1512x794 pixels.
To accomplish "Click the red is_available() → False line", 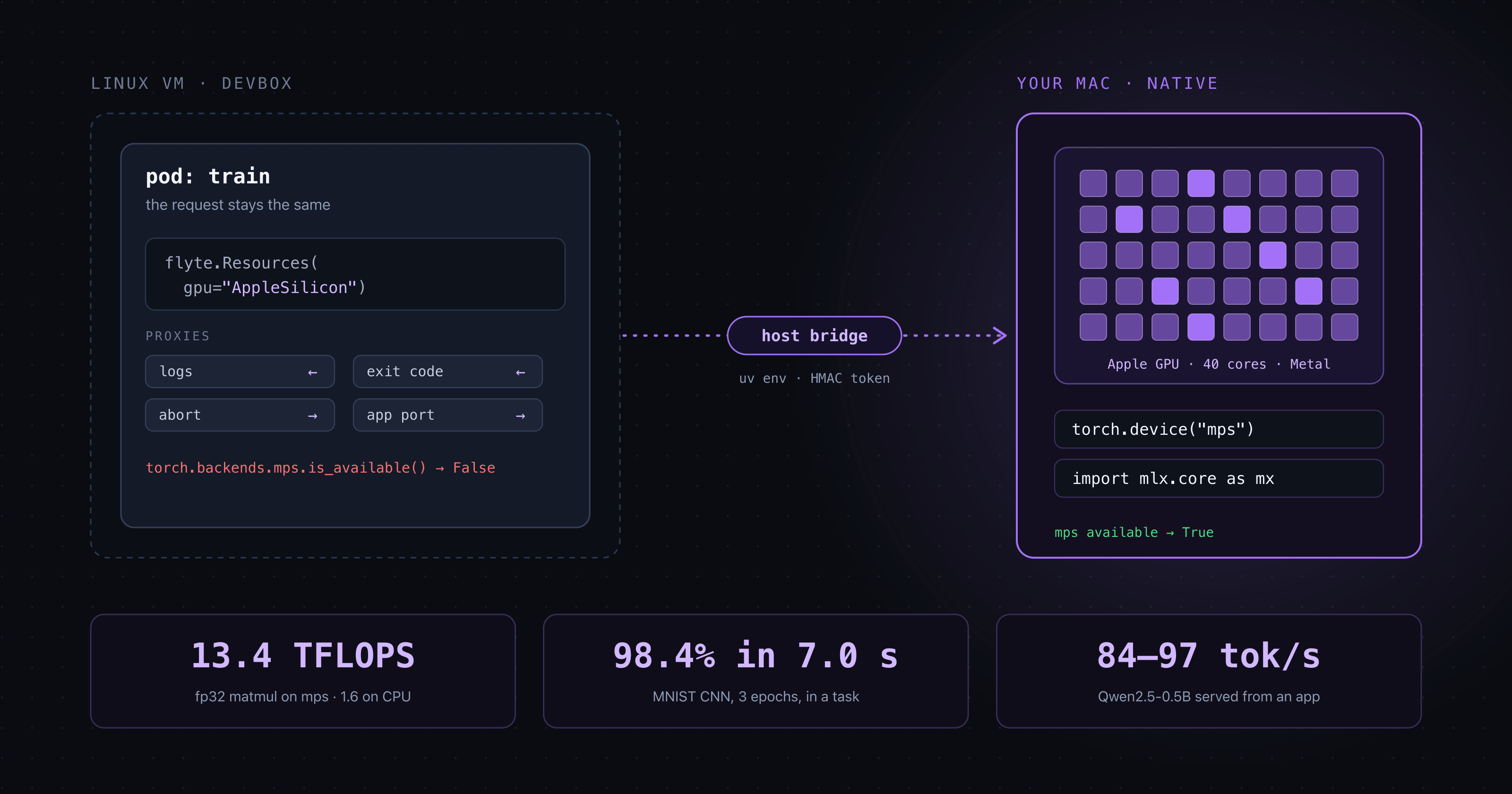I will click(320, 467).
